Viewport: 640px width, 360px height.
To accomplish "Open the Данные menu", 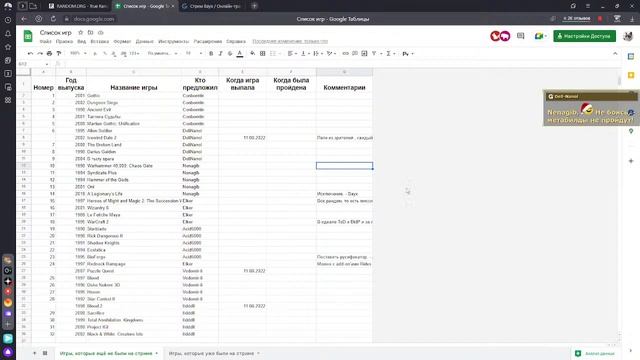I will click(x=144, y=41).
